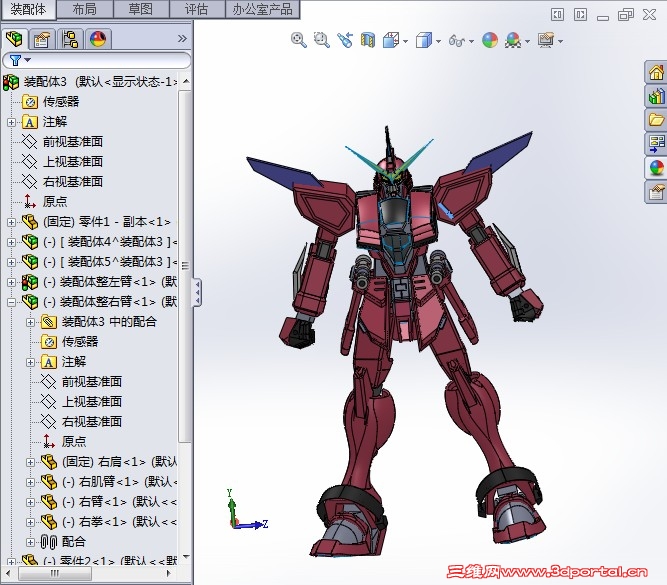Image resolution: width=667 pixels, height=585 pixels.
Task: Open Appearances and Scenes task pane ball
Action: [656, 168]
